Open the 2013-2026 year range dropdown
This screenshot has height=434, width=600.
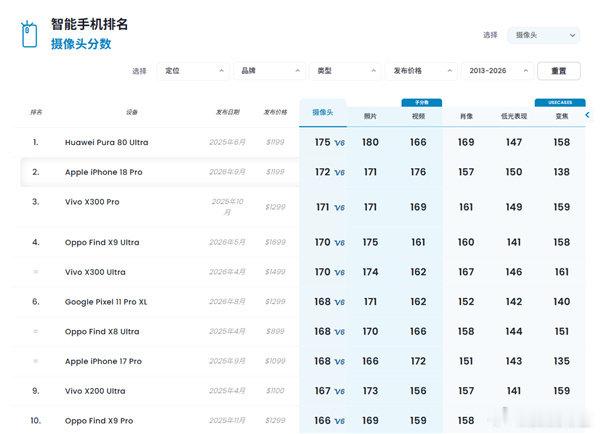[x=497, y=71]
